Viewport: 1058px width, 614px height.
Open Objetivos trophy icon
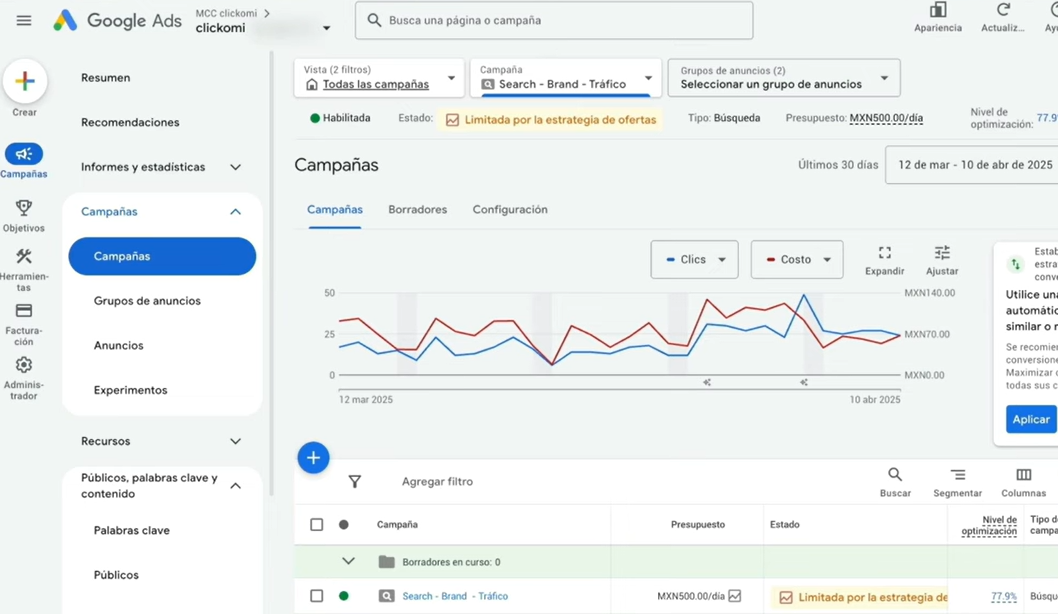(x=24, y=207)
